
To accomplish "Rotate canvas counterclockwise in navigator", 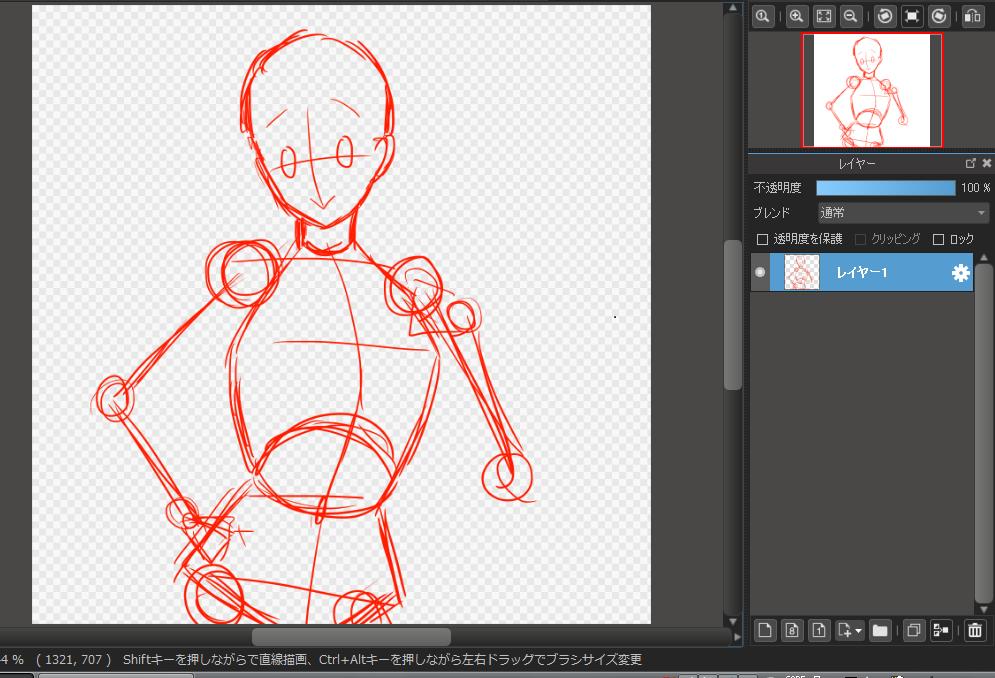I will [x=884, y=16].
